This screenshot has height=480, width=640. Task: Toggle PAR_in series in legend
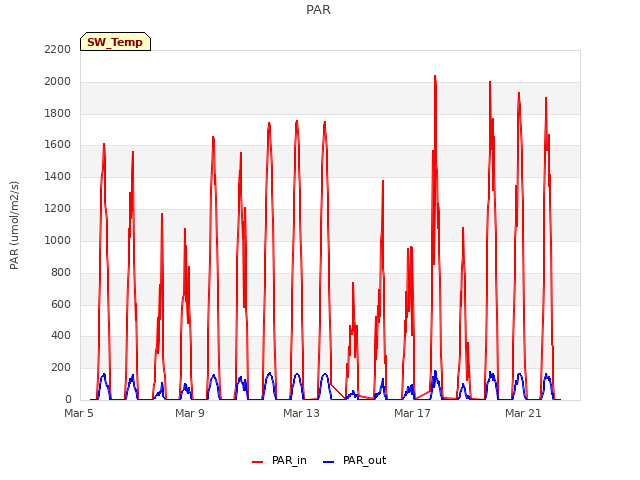(279, 460)
